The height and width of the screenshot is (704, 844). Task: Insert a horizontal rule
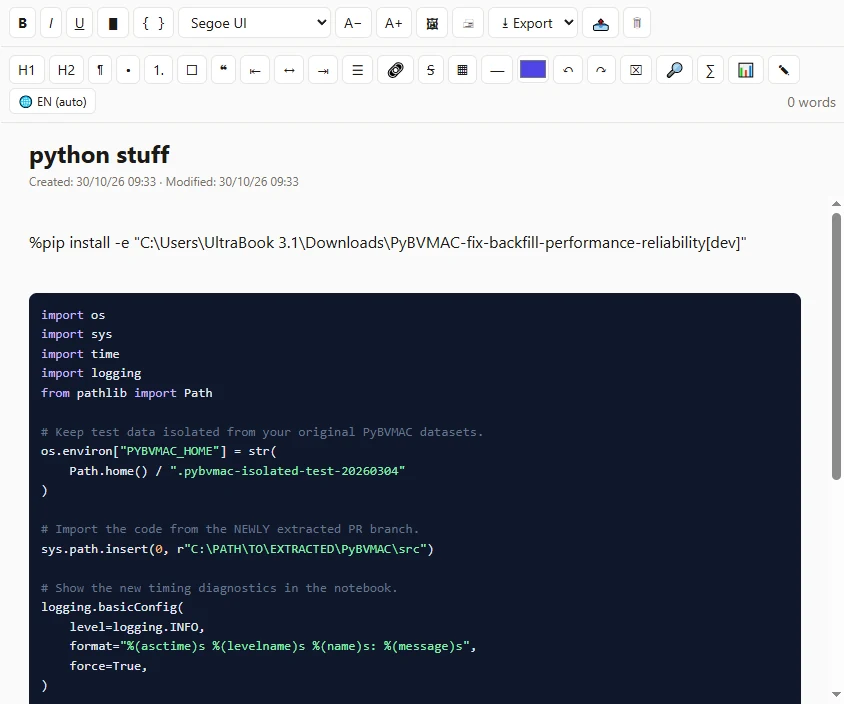point(497,70)
